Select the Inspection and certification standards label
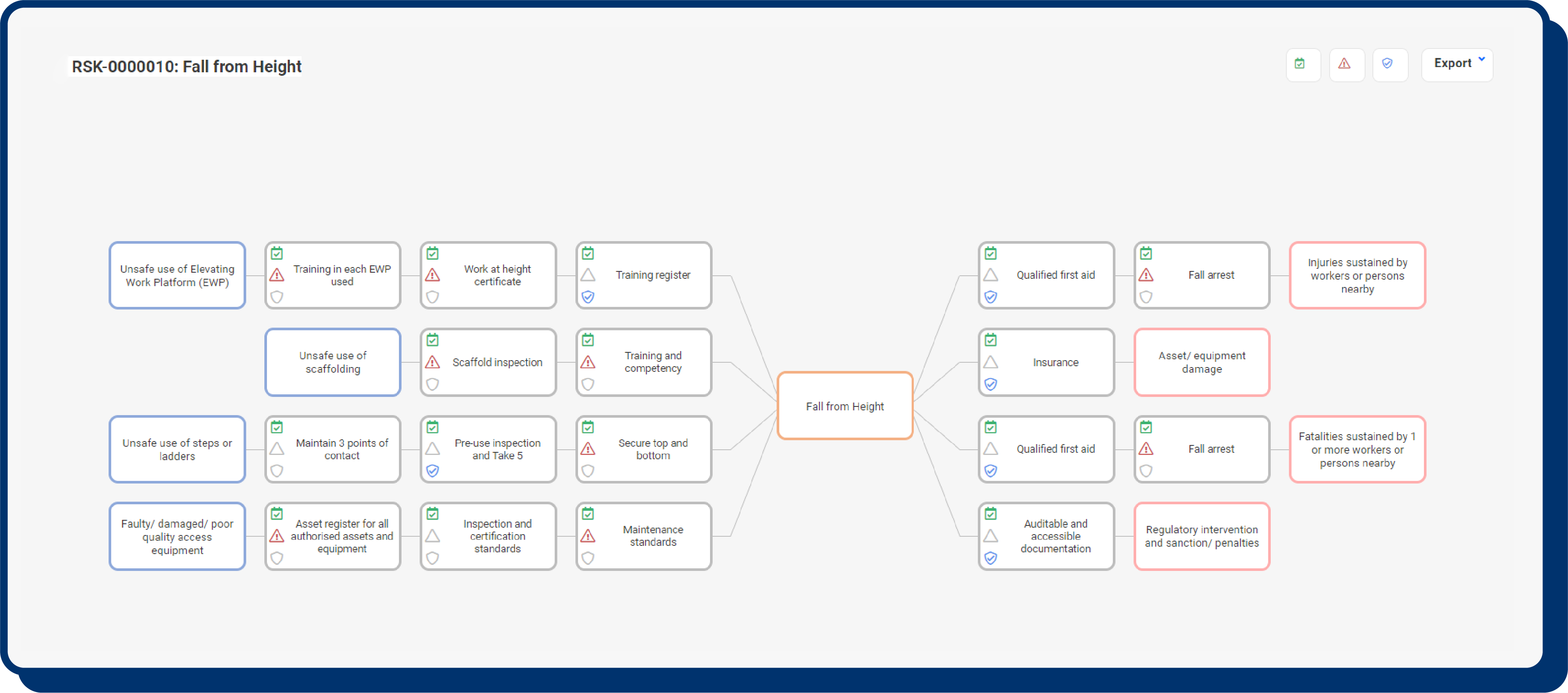The width and height of the screenshot is (1568, 693). point(497,536)
